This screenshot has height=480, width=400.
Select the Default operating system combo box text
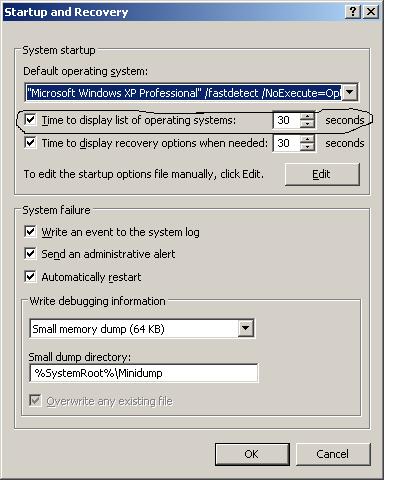pyautogui.click(x=184, y=93)
